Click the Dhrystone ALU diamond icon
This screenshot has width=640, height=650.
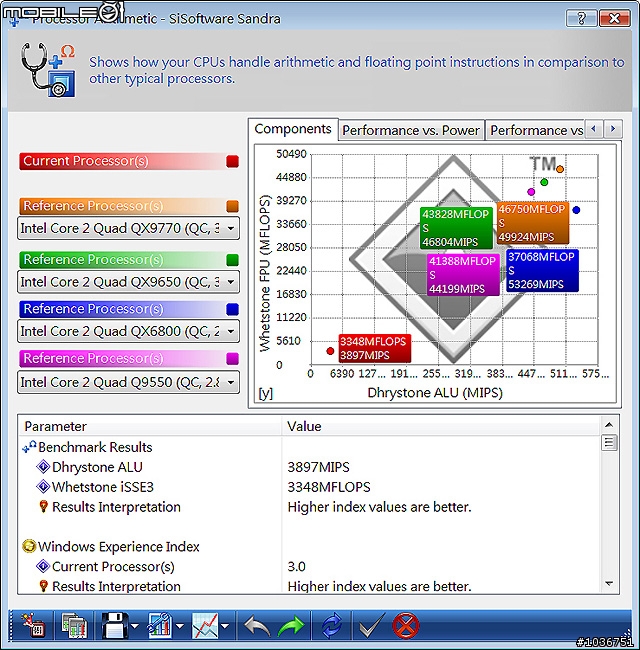[x=43, y=467]
